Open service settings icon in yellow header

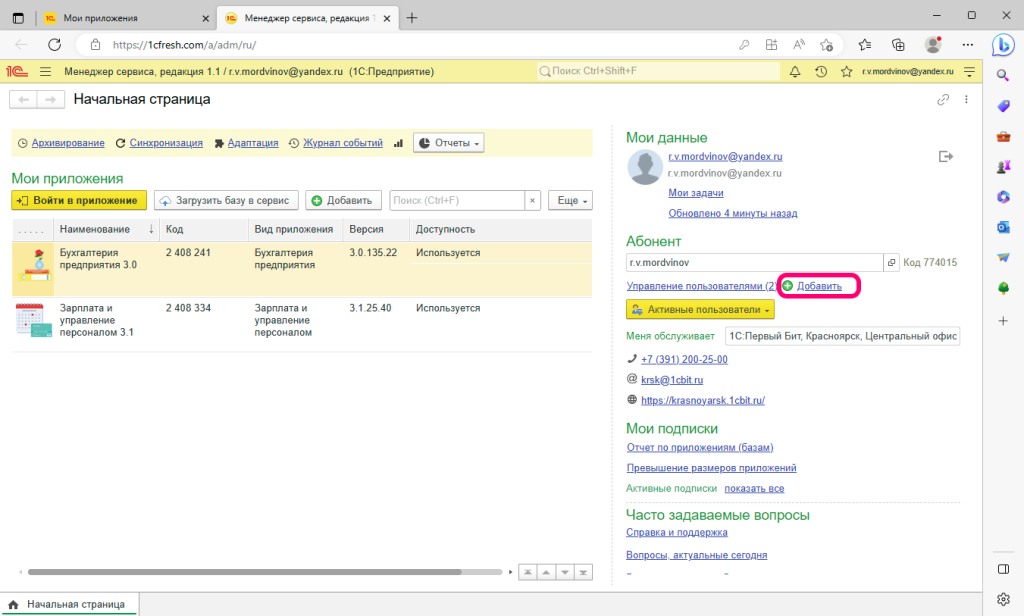970,72
